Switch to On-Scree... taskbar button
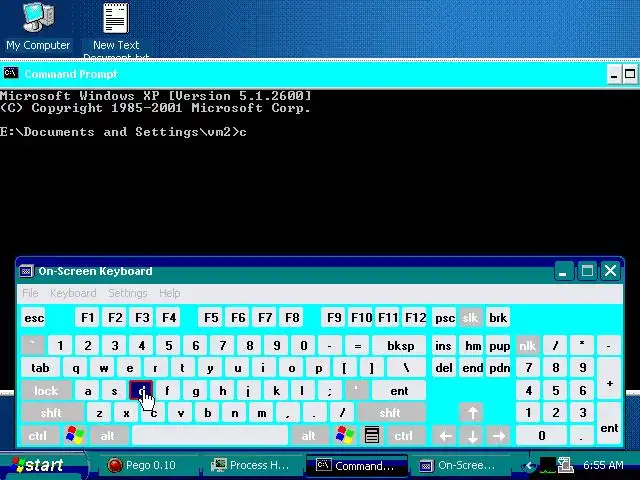Image resolution: width=640 pixels, height=480 pixels. pos(460,465)
